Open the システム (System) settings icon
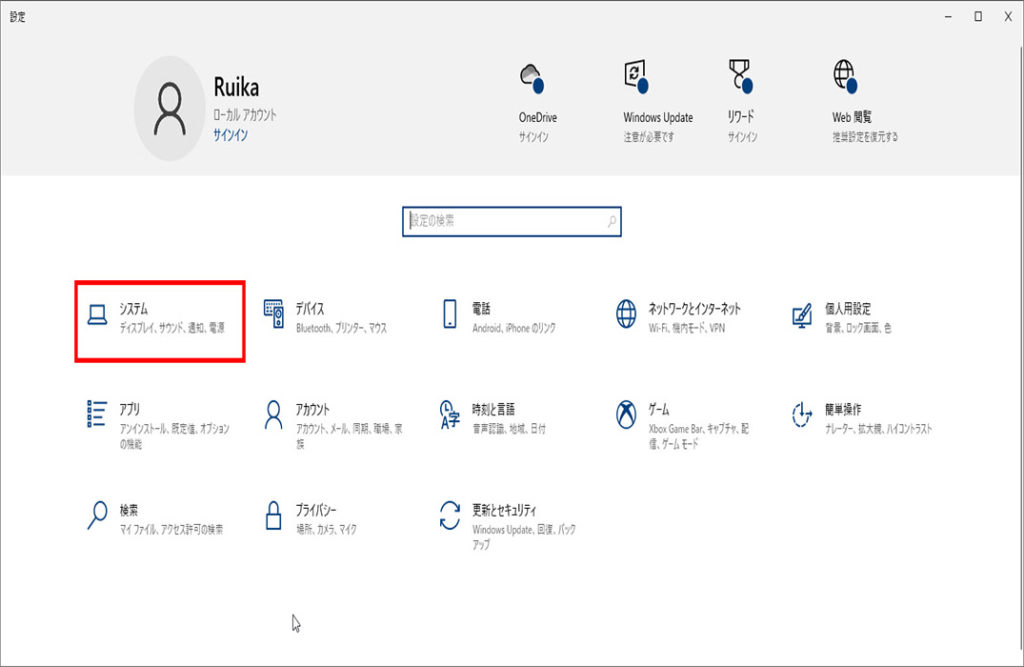The width and height of the screenshot is (1024, 667). tap(98, 316)
